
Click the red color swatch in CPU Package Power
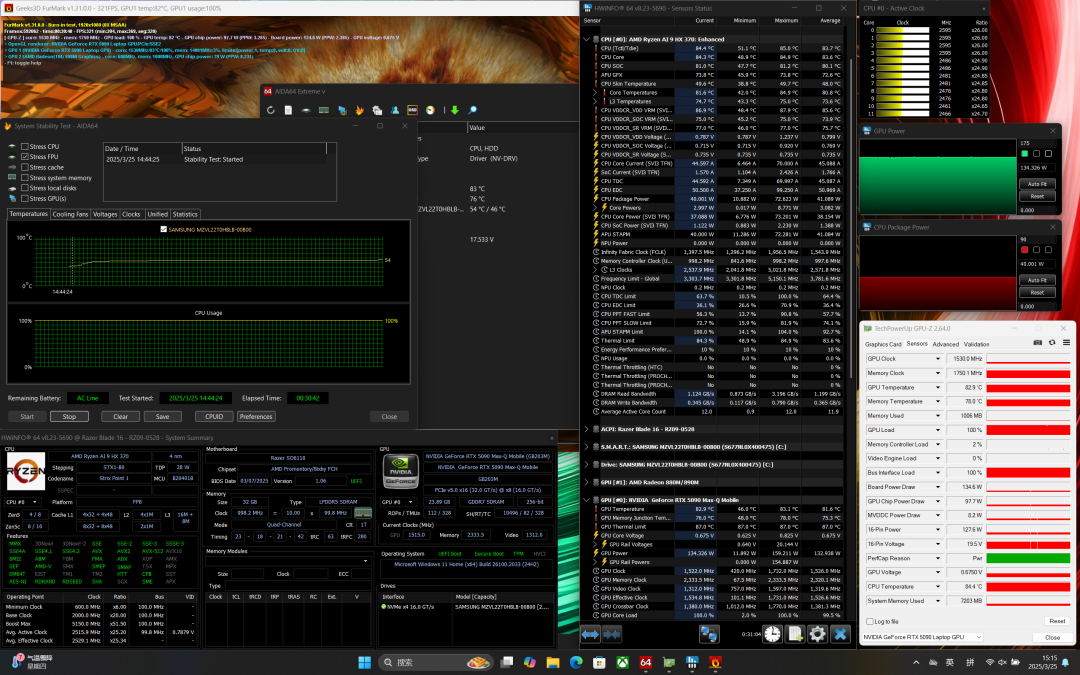pos(1024,250)
